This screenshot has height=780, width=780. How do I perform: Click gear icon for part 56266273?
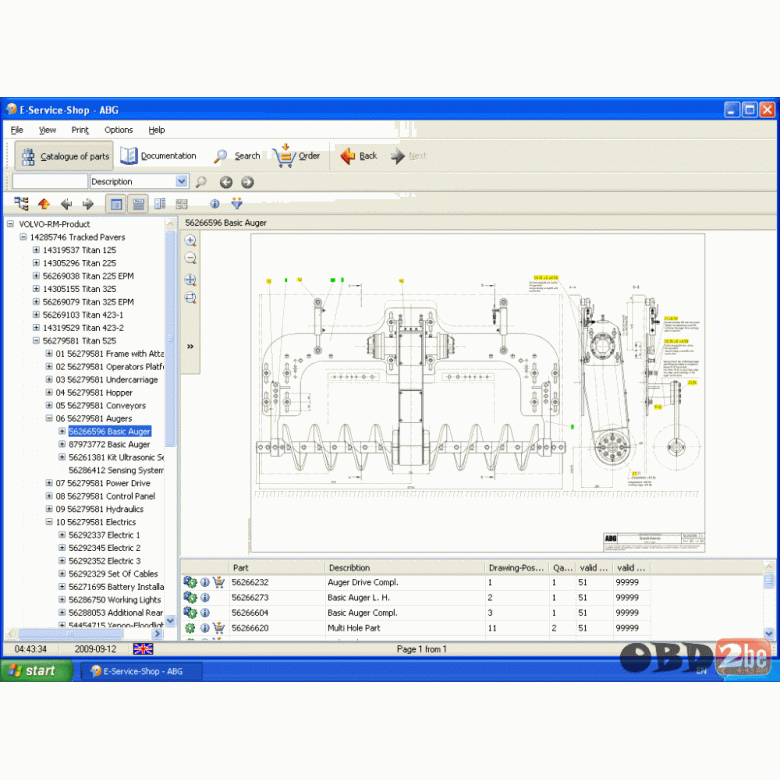(190, 597)
